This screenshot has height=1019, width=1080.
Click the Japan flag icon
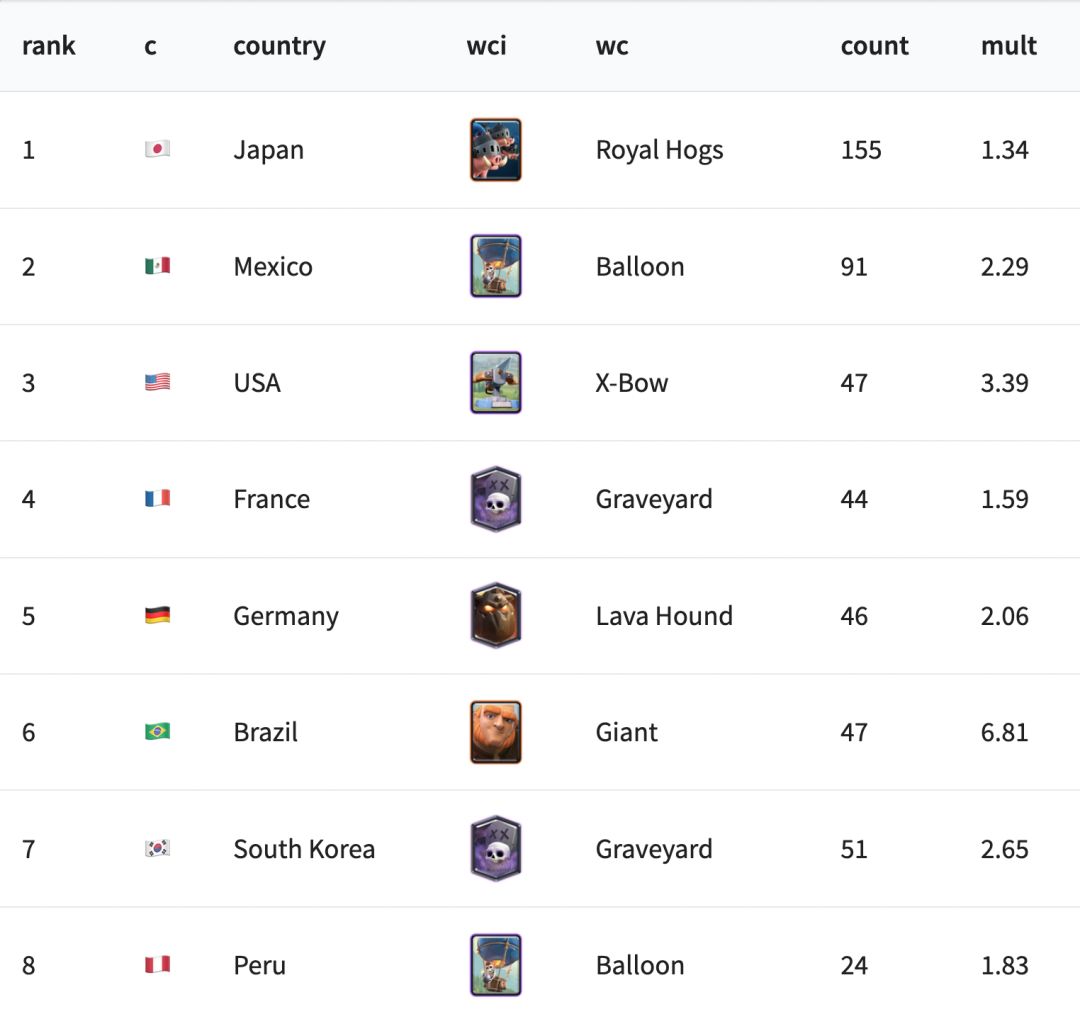157,150
